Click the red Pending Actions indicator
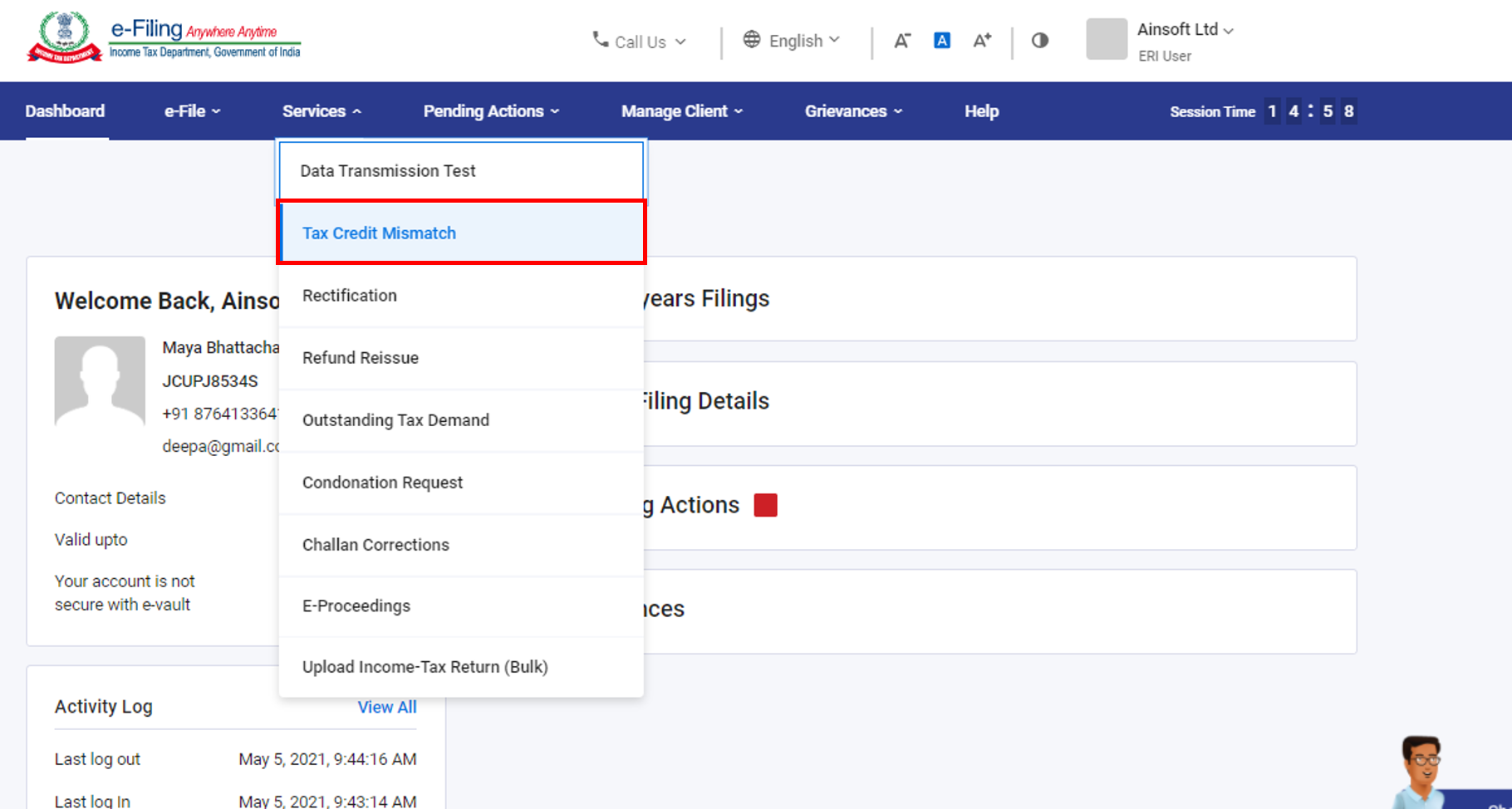 pos(765,505)
